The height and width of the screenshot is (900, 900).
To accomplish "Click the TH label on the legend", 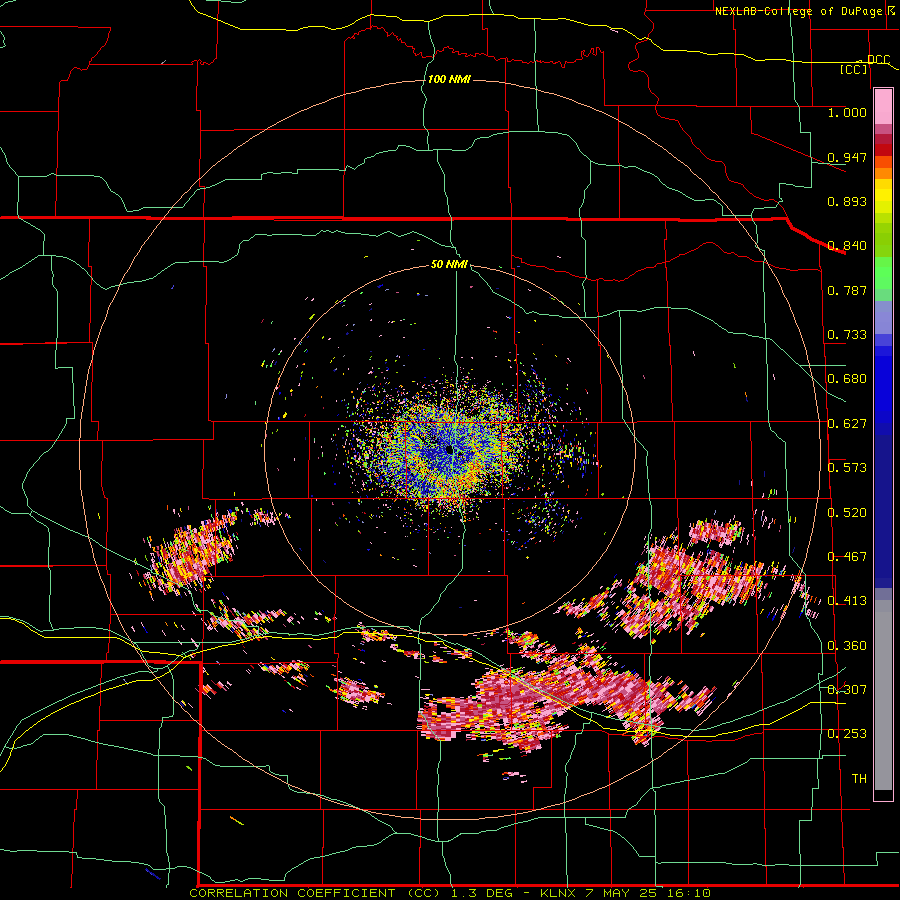I will pyautogui.click(x=859, y=779).
